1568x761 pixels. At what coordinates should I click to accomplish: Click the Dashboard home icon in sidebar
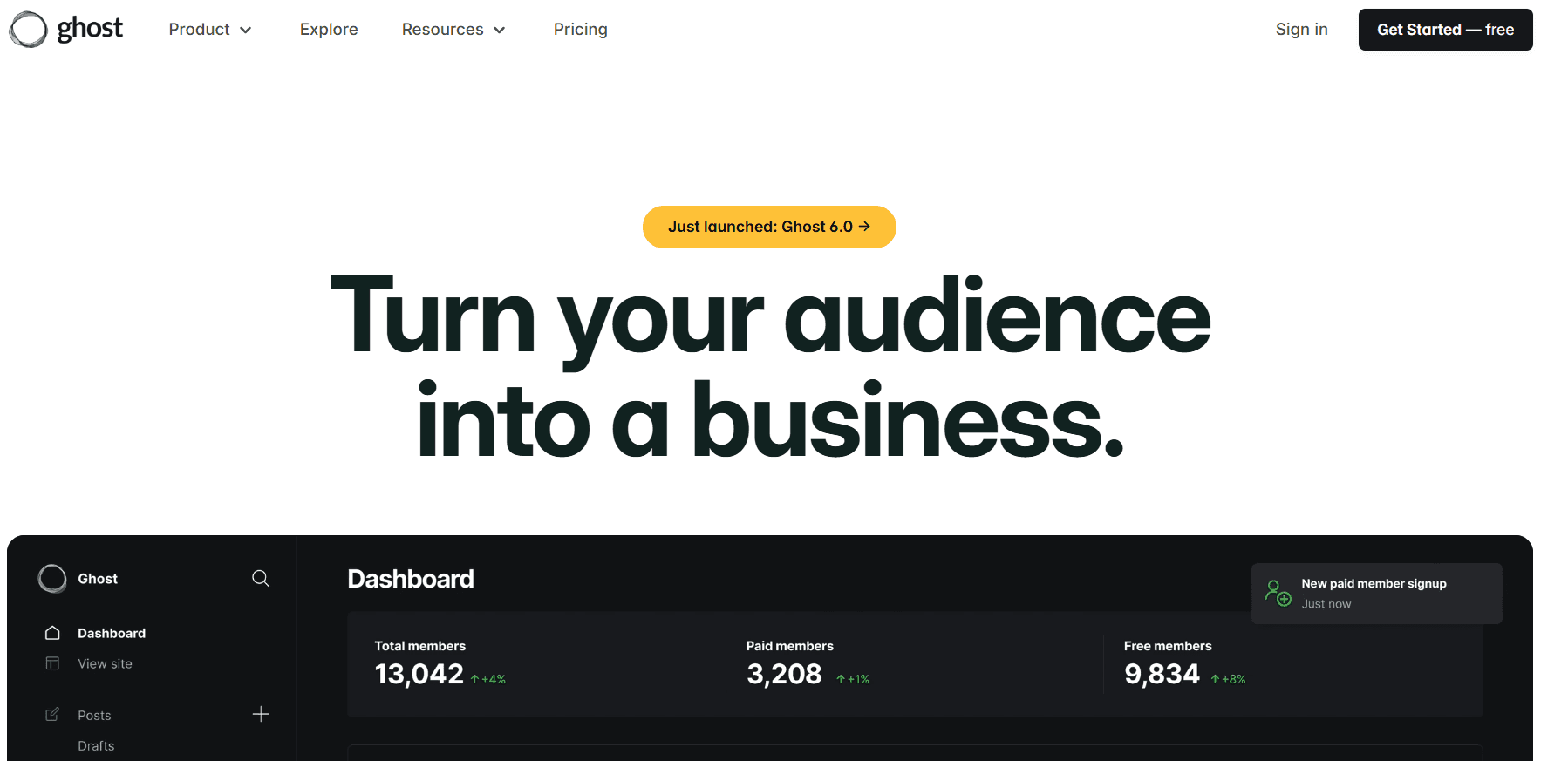click(x=52, y=633)
